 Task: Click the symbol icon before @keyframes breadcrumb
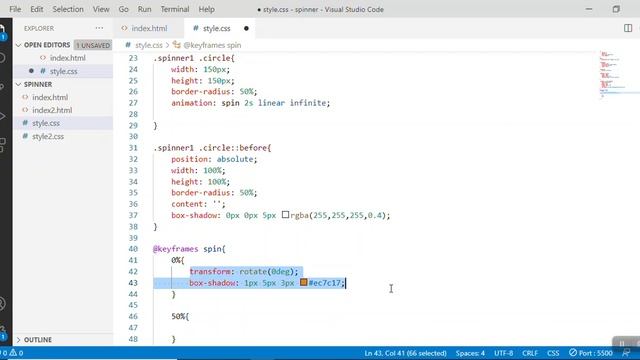[x=176, y=44]
